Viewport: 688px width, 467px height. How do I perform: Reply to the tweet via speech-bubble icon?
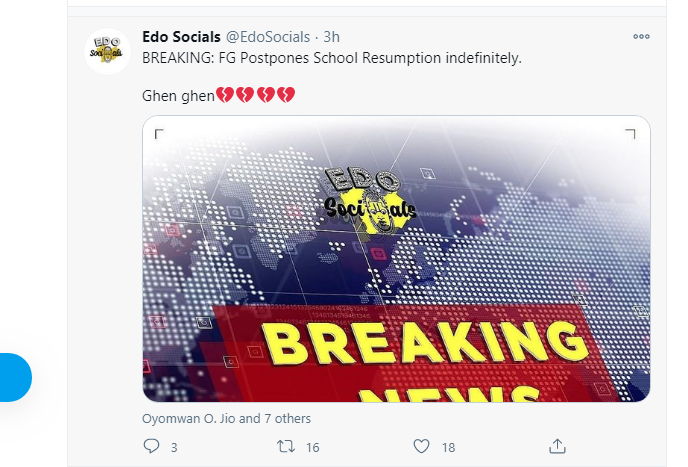coord(152,446)
